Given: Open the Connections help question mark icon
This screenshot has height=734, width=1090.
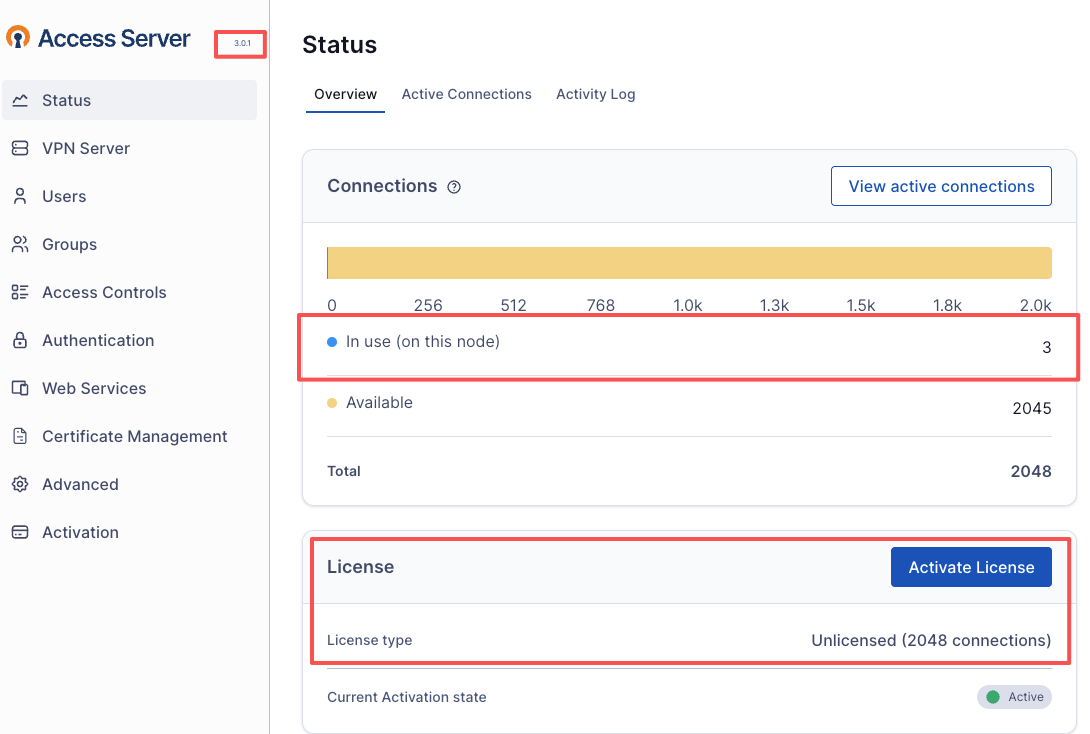Looking at the screenshot, I should (x=454, y=187).
